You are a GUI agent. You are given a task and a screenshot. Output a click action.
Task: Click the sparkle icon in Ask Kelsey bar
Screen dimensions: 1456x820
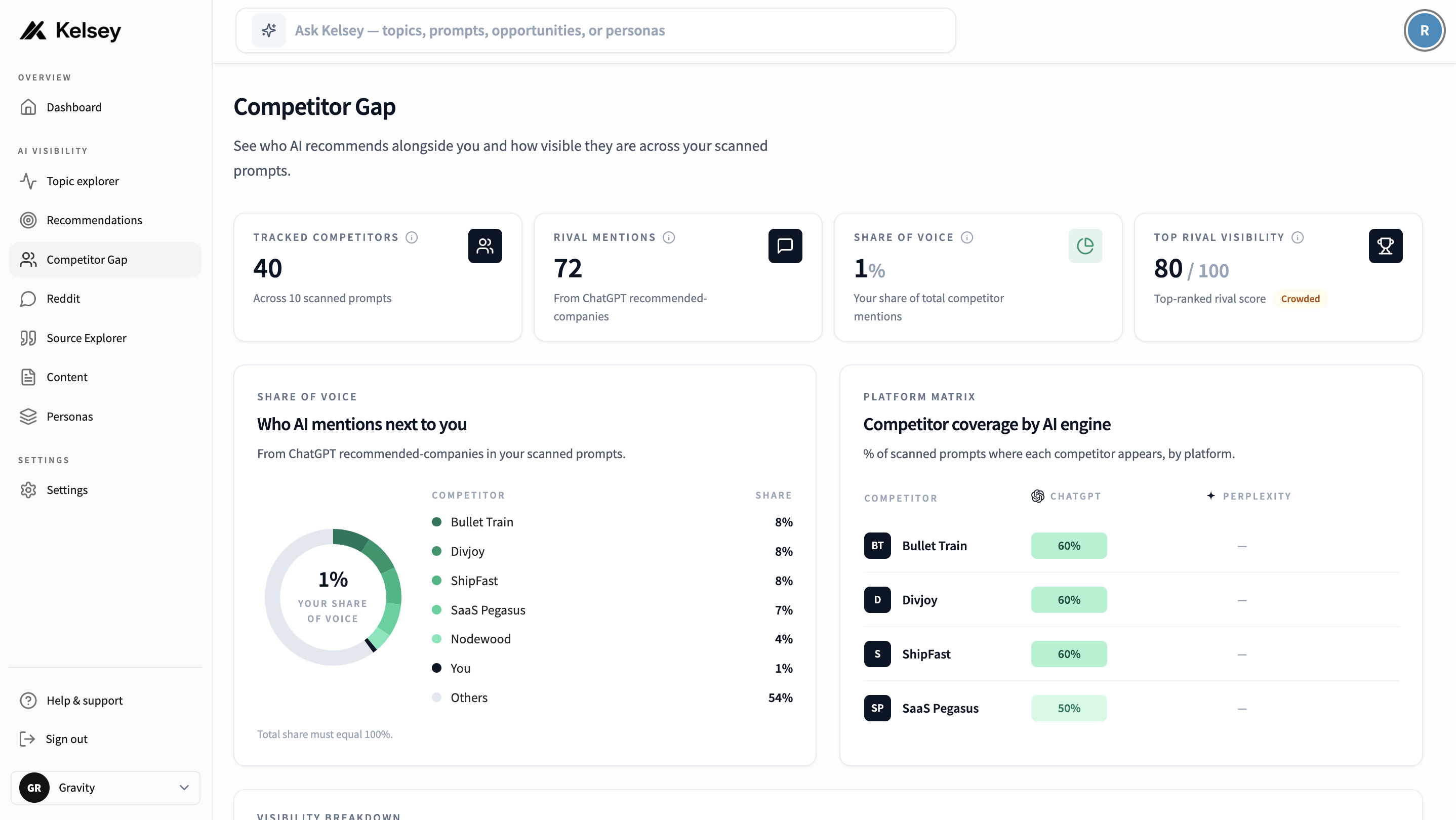(x=268, y=30)
